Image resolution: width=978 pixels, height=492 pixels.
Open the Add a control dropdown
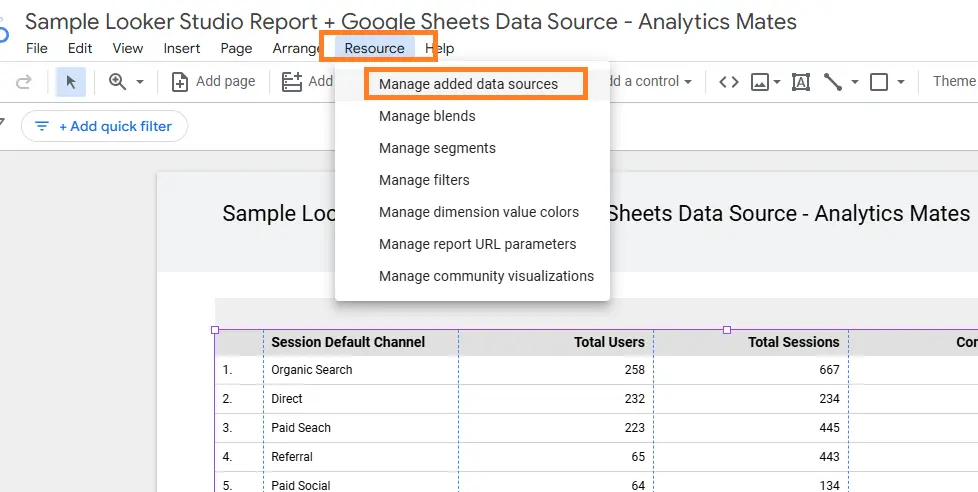(651, 81)
